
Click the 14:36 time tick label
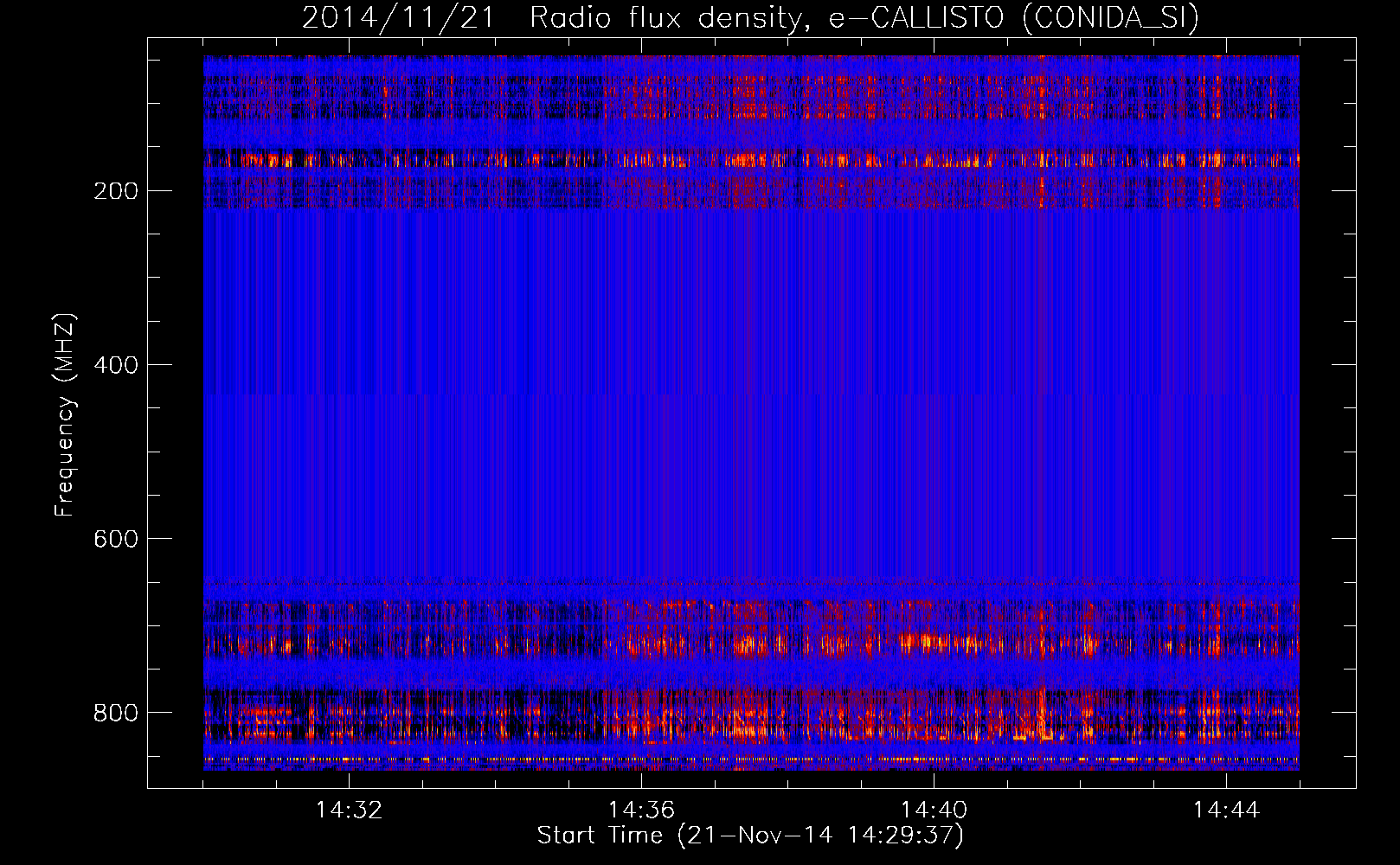tap(641, 811)
